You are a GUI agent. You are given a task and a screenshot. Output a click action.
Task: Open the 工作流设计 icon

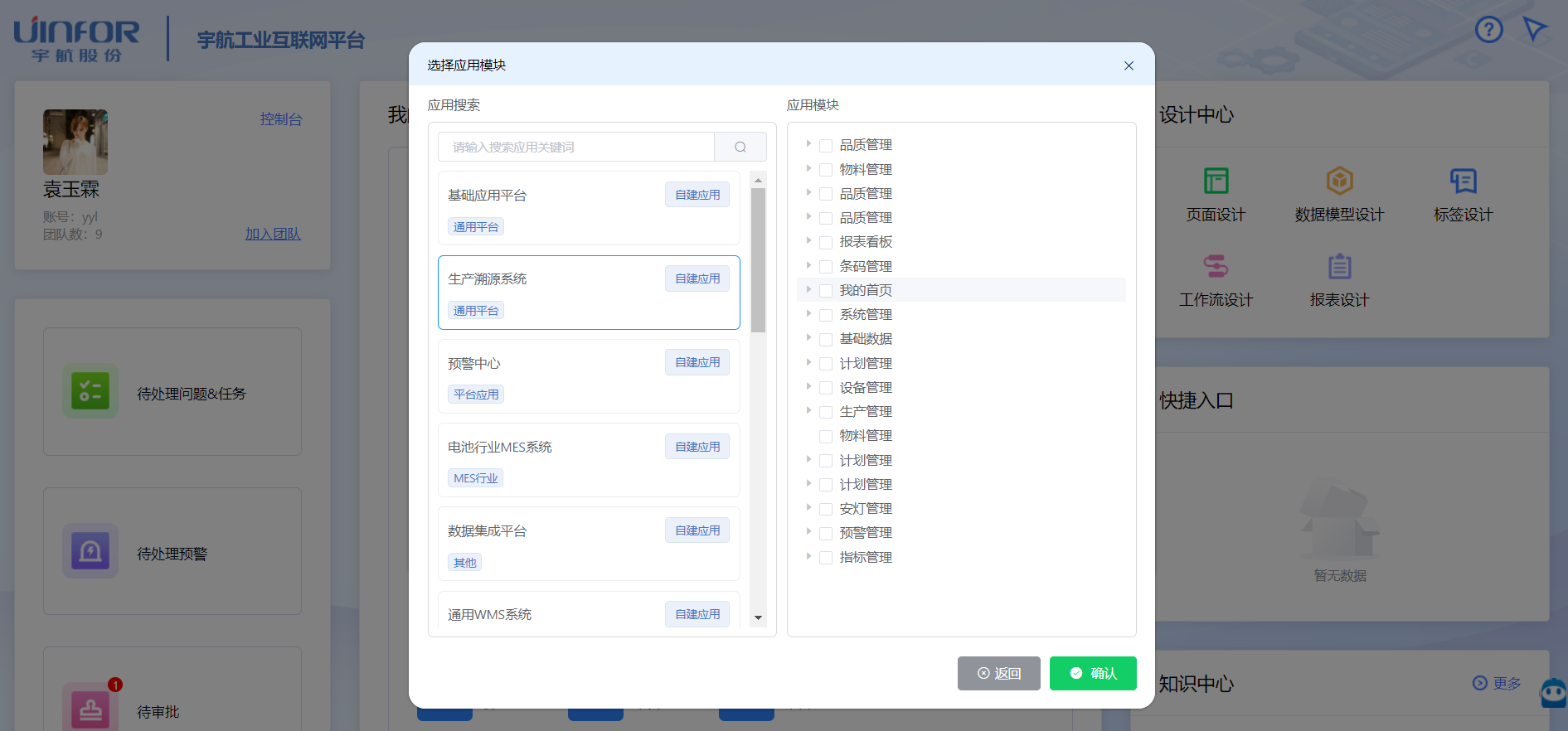[1216, 266]
